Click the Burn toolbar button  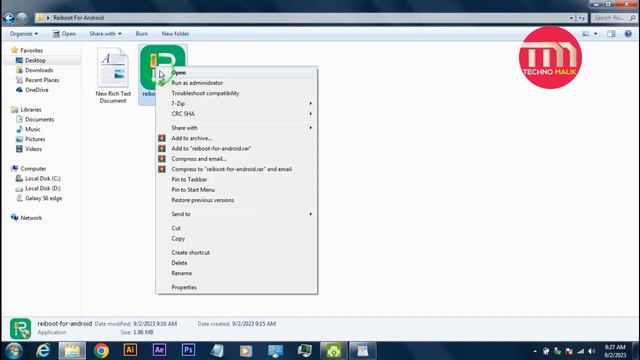point(142,34)
